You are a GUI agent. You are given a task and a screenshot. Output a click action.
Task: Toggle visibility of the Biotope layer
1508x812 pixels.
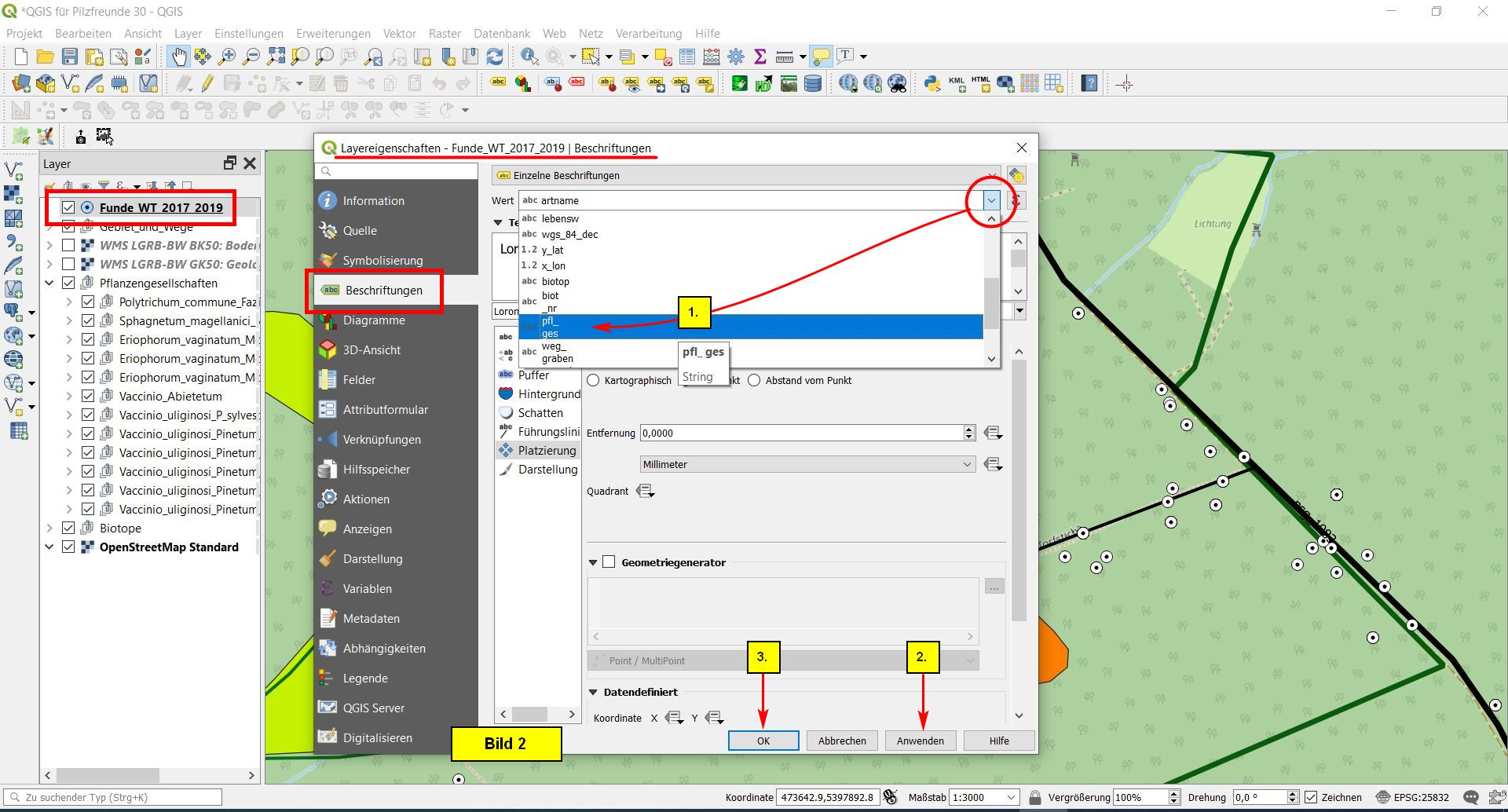68,528
